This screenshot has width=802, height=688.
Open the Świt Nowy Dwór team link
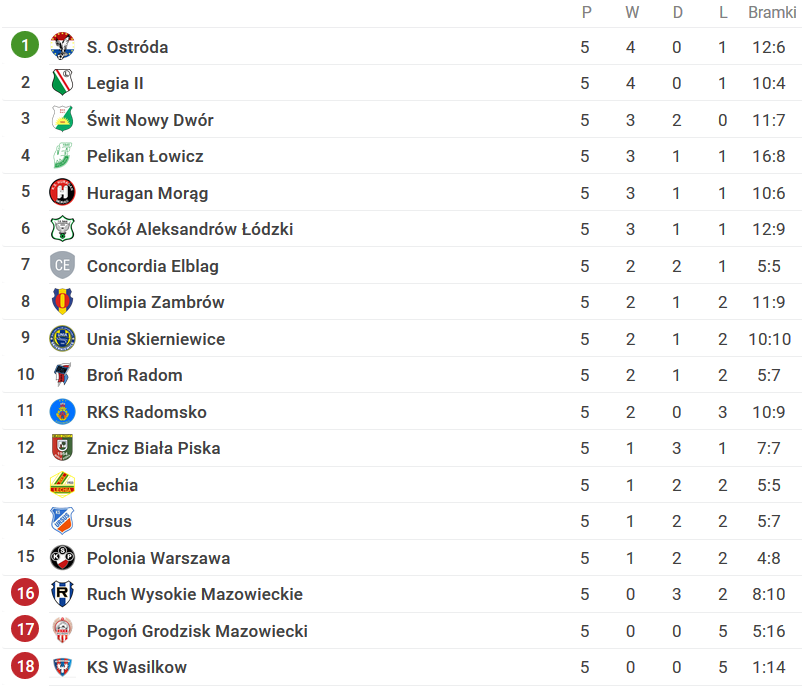(x=150, y=120)
